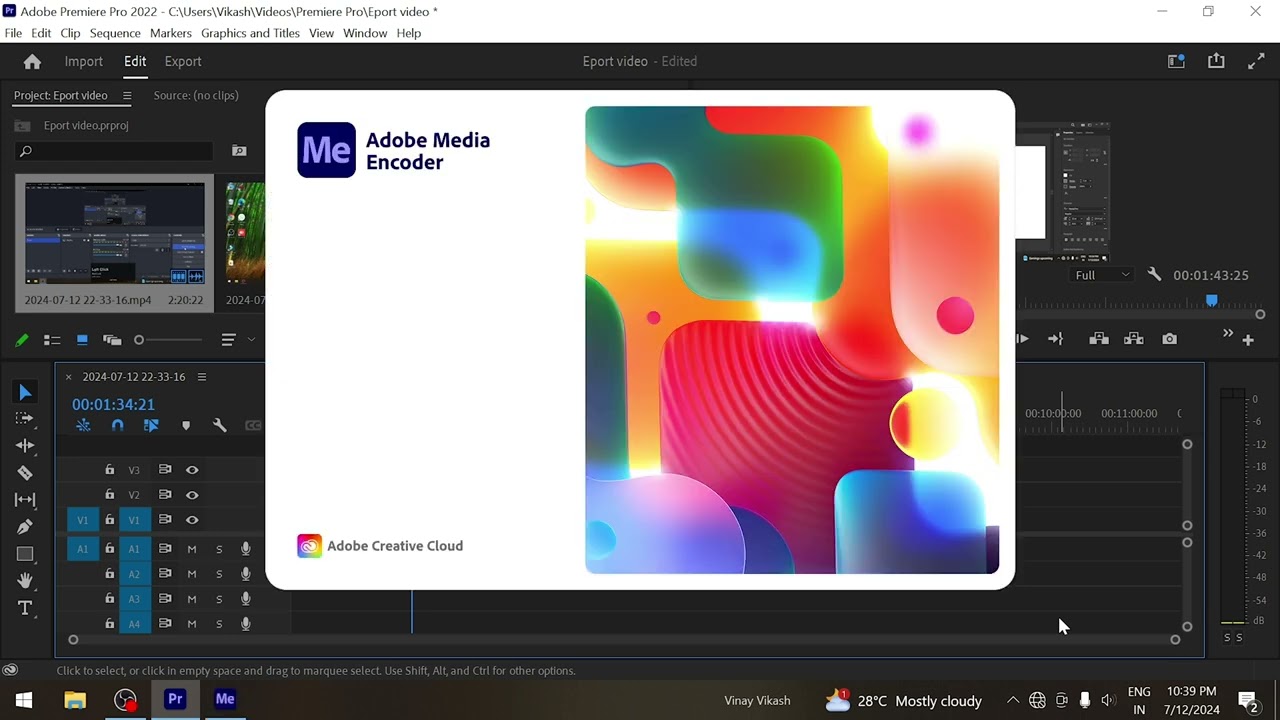Viewport: 1280px width, 720px height.
Task: Open new bin from search icon in project panel
Action: tap(239, 151)
